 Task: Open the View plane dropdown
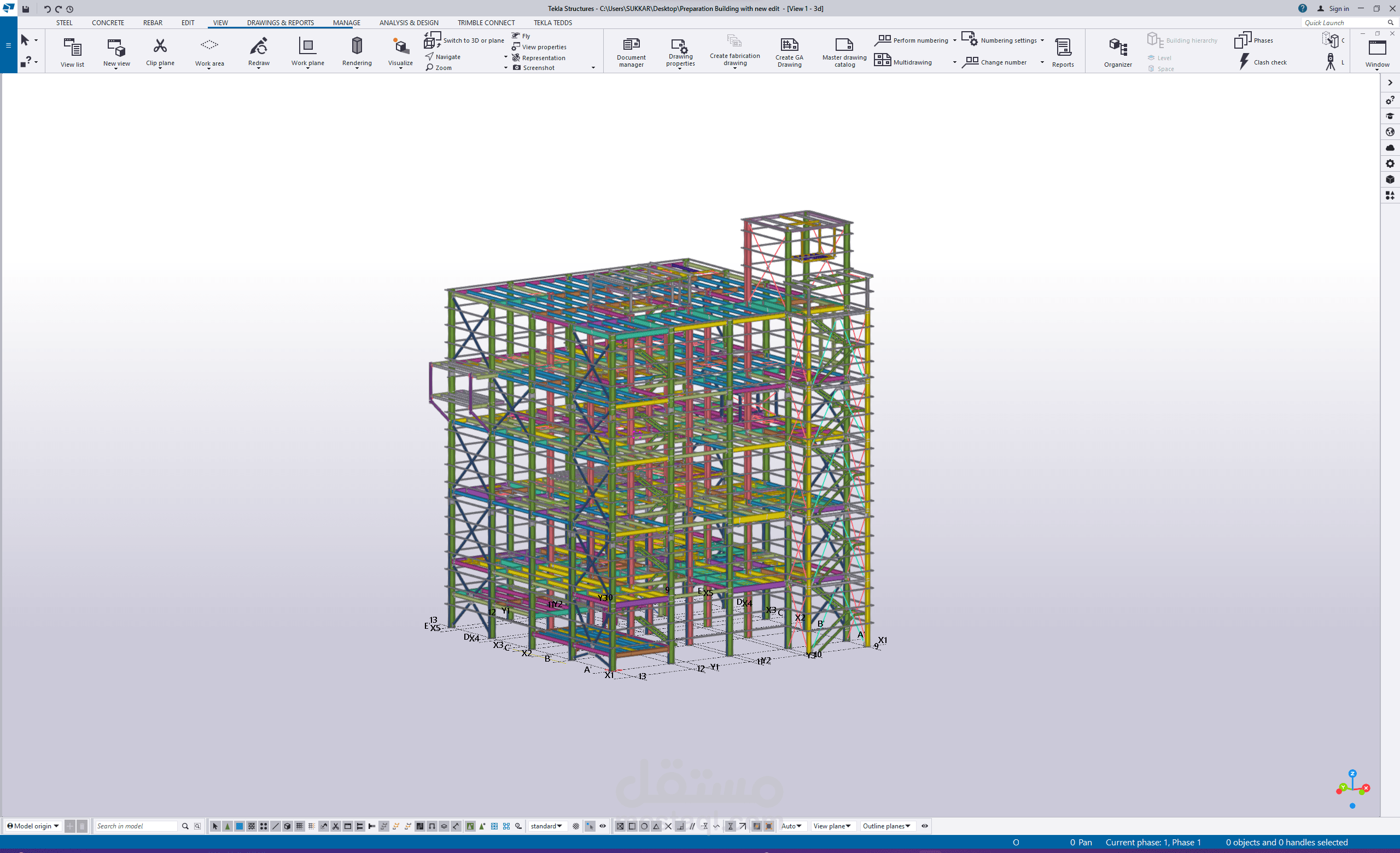click(831, 826)
